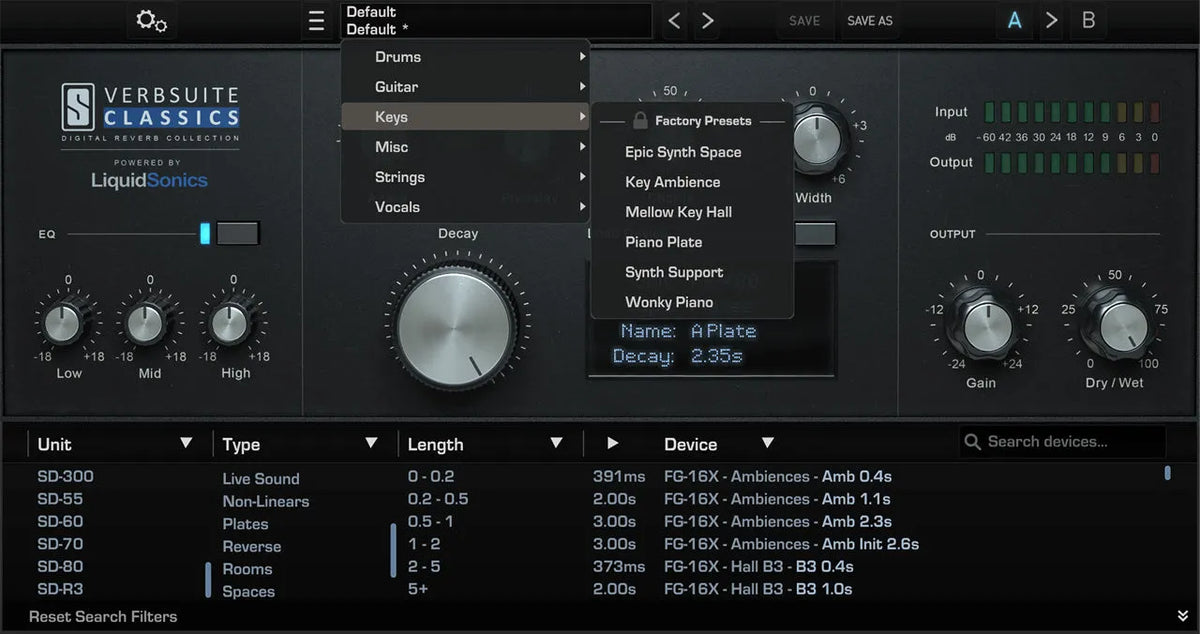Open the Type column filter dropdown
The width and height of the screenshot is (1200, 634).
372,443
